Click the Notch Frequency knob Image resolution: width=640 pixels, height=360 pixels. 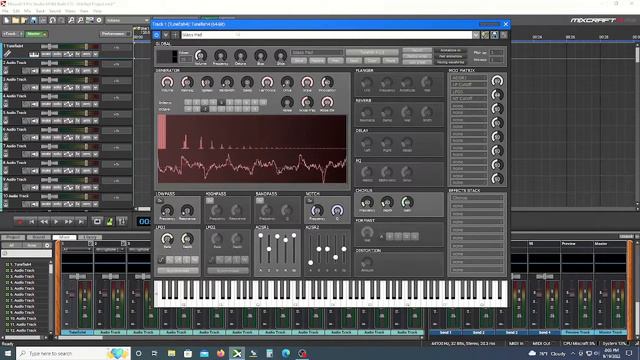point(317,210)
